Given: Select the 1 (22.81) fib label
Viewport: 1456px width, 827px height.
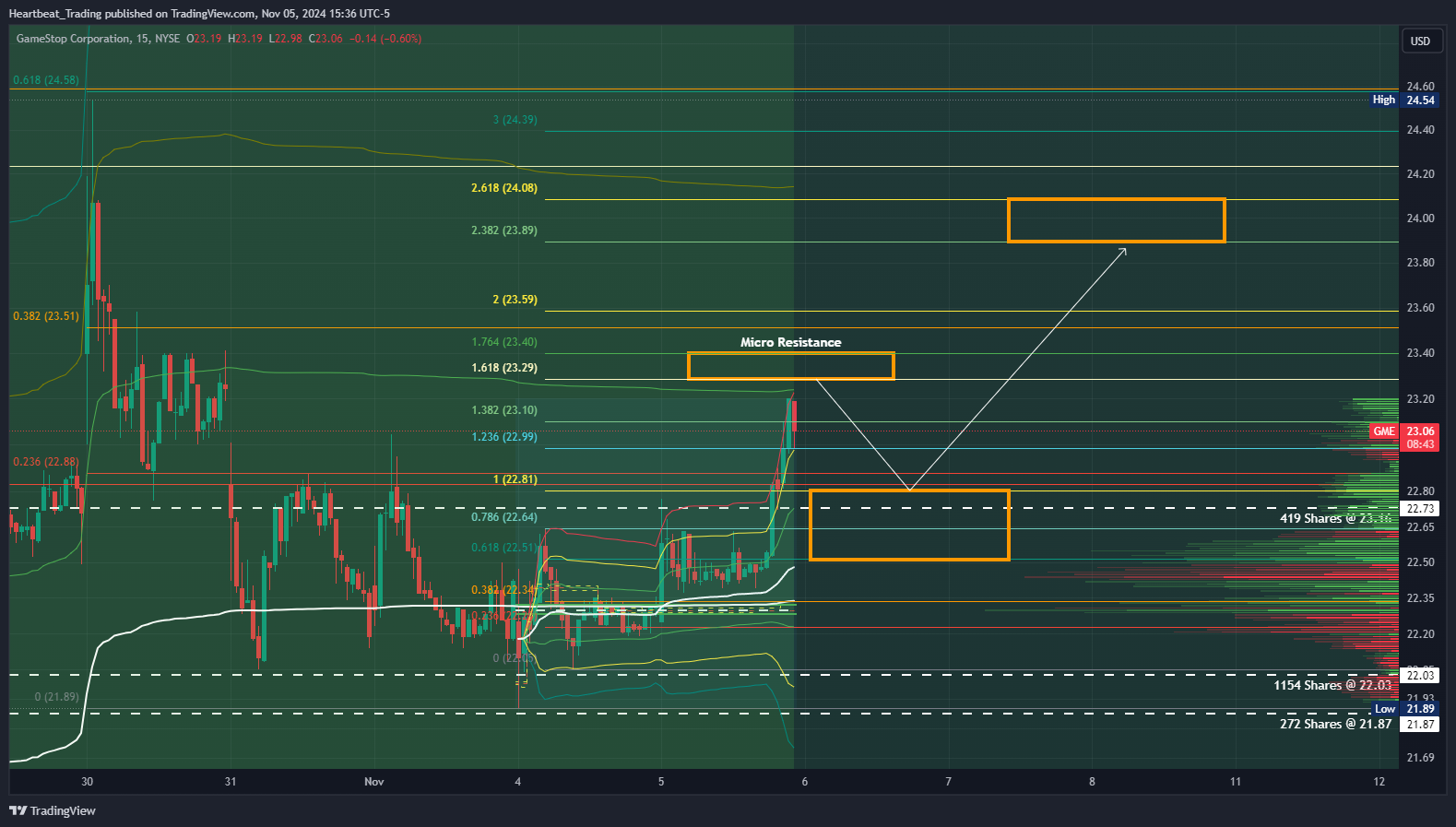Looking at the screenshot, I should [x=515, y=479].
